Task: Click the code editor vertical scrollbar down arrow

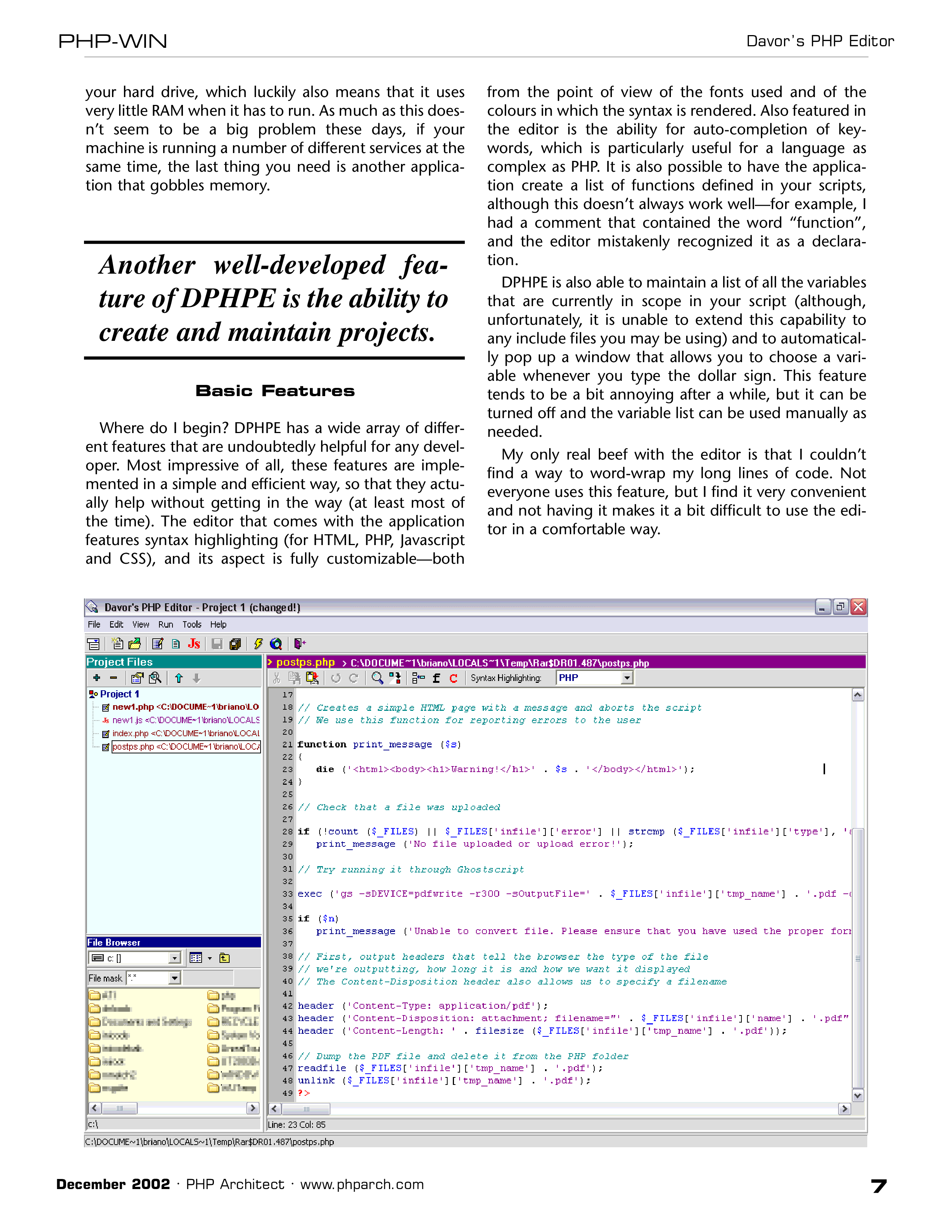Action: [857, 1095]
